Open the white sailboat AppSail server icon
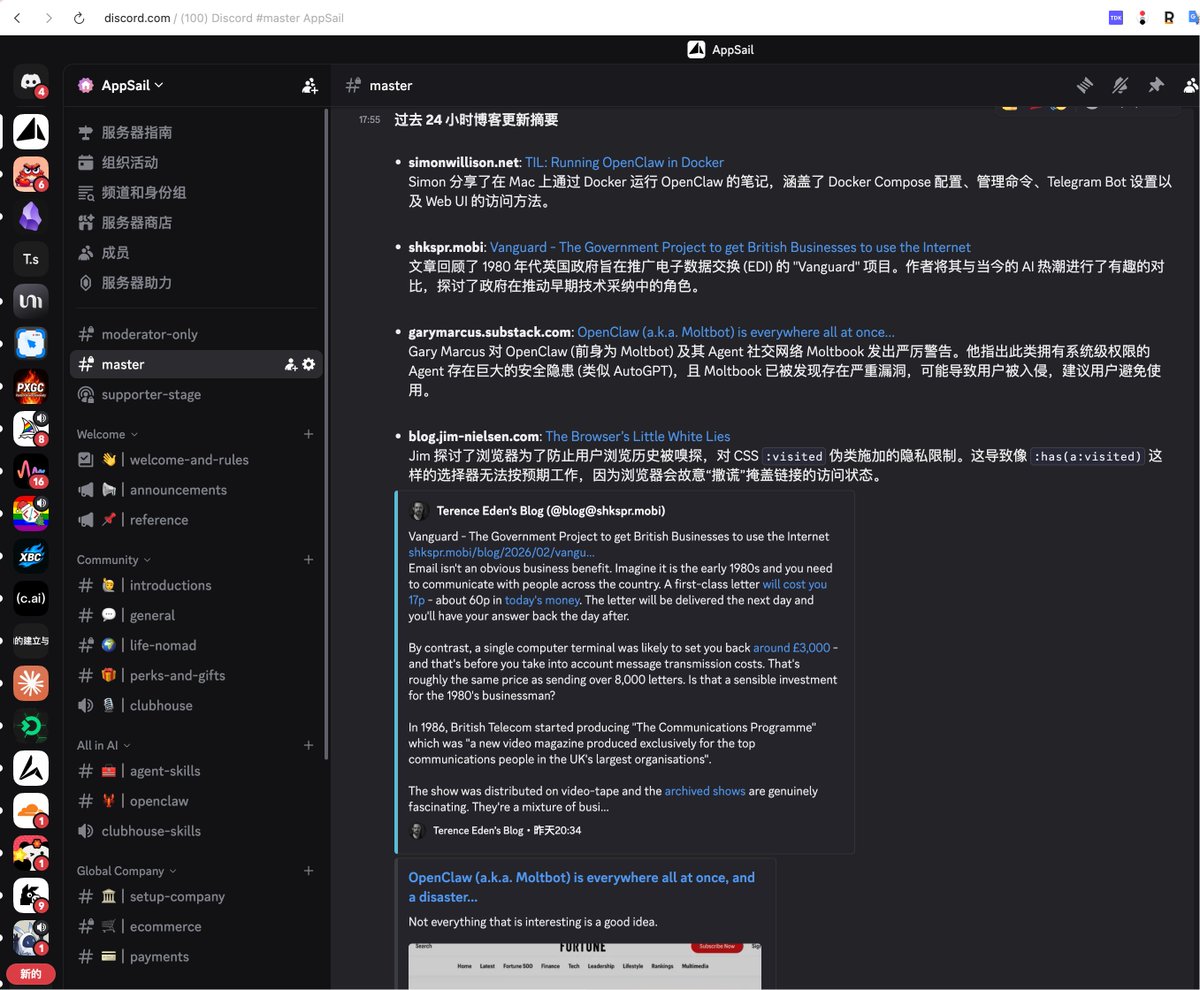Image resolution: width=1200 pixels, height=990 pixels. [x=31, y=130]
